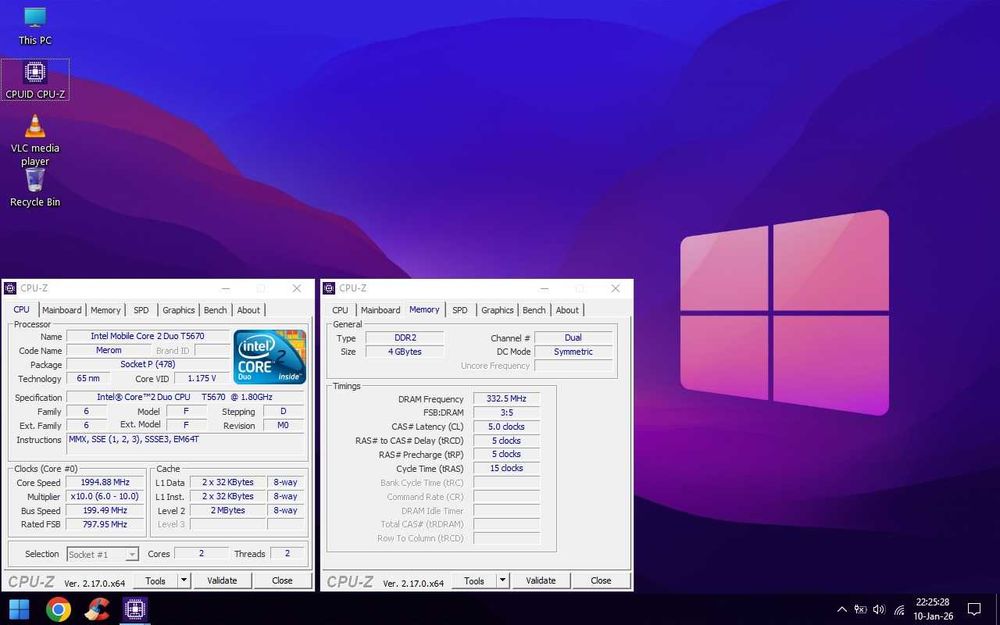The height and width of the screenshot is (625, 1000).
Task: Open the Socket #1 selection dropdown
Action: click(103, 554)
